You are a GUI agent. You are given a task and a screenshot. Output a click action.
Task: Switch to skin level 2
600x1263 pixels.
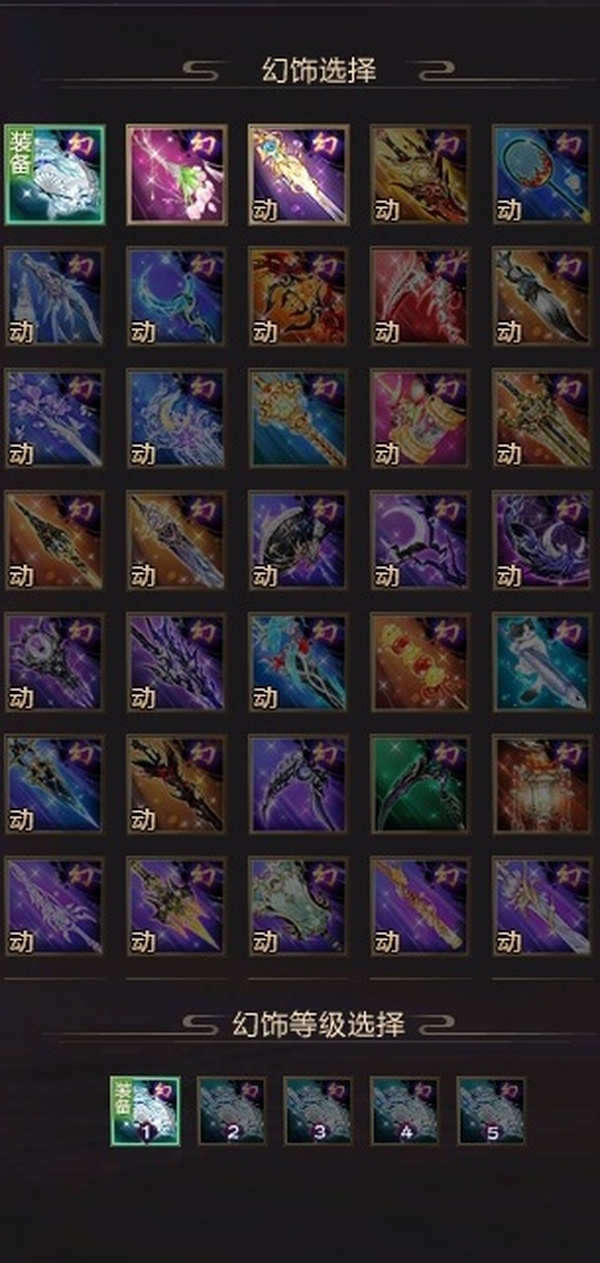click(232, 1110)
